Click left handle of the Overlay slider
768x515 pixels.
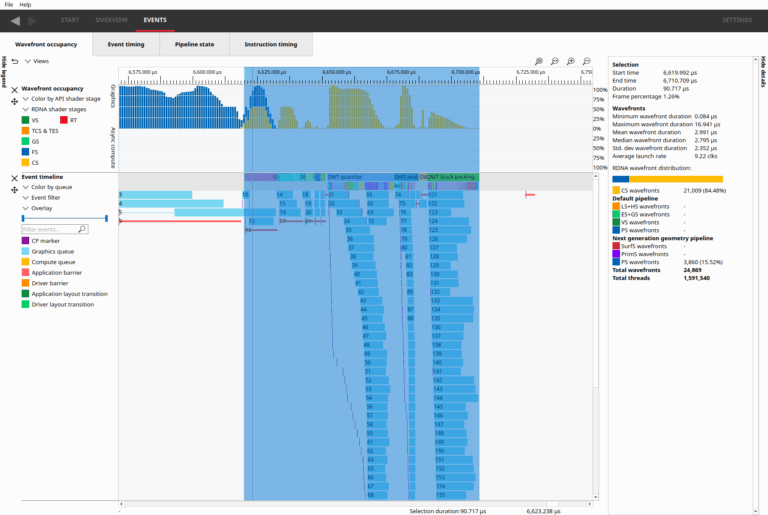(23, 218)
